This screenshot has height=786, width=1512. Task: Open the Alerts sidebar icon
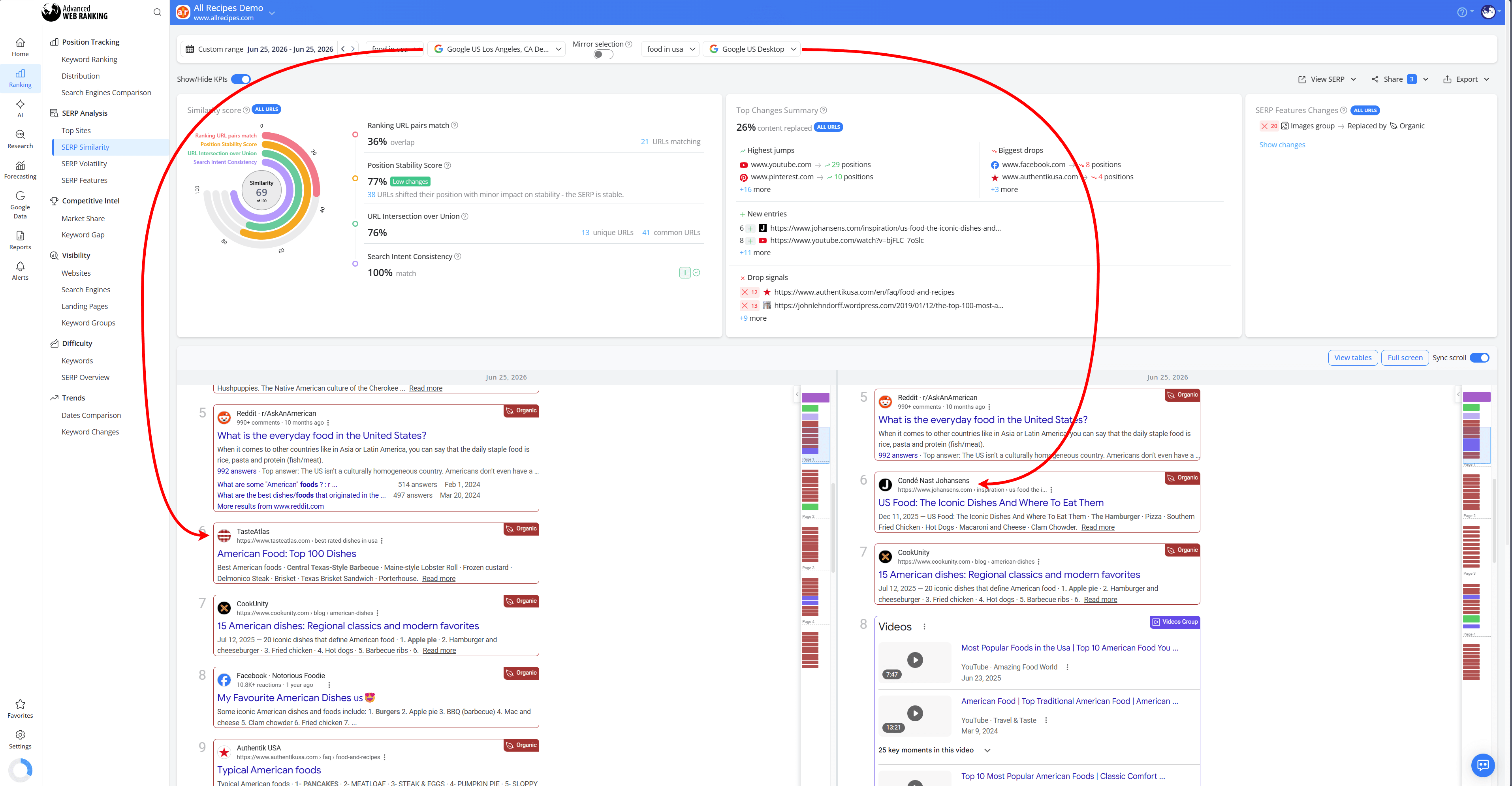point(20,271)
